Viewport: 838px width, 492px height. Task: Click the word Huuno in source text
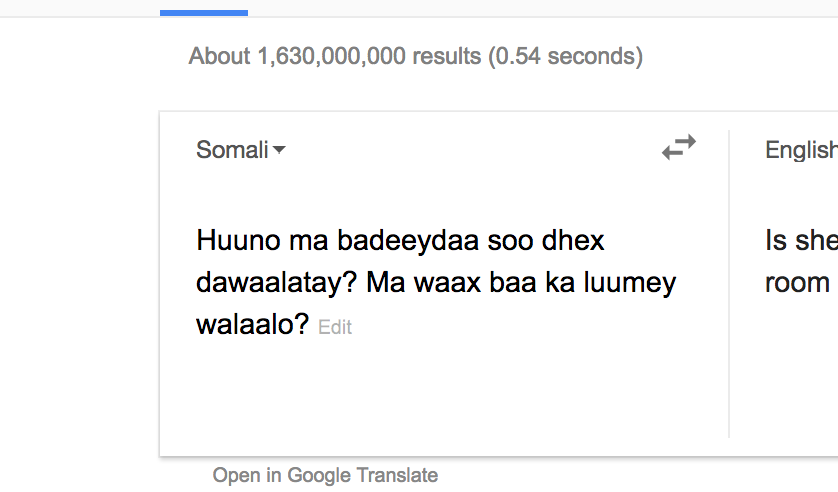pyautogui.click(x=238, y=240)
